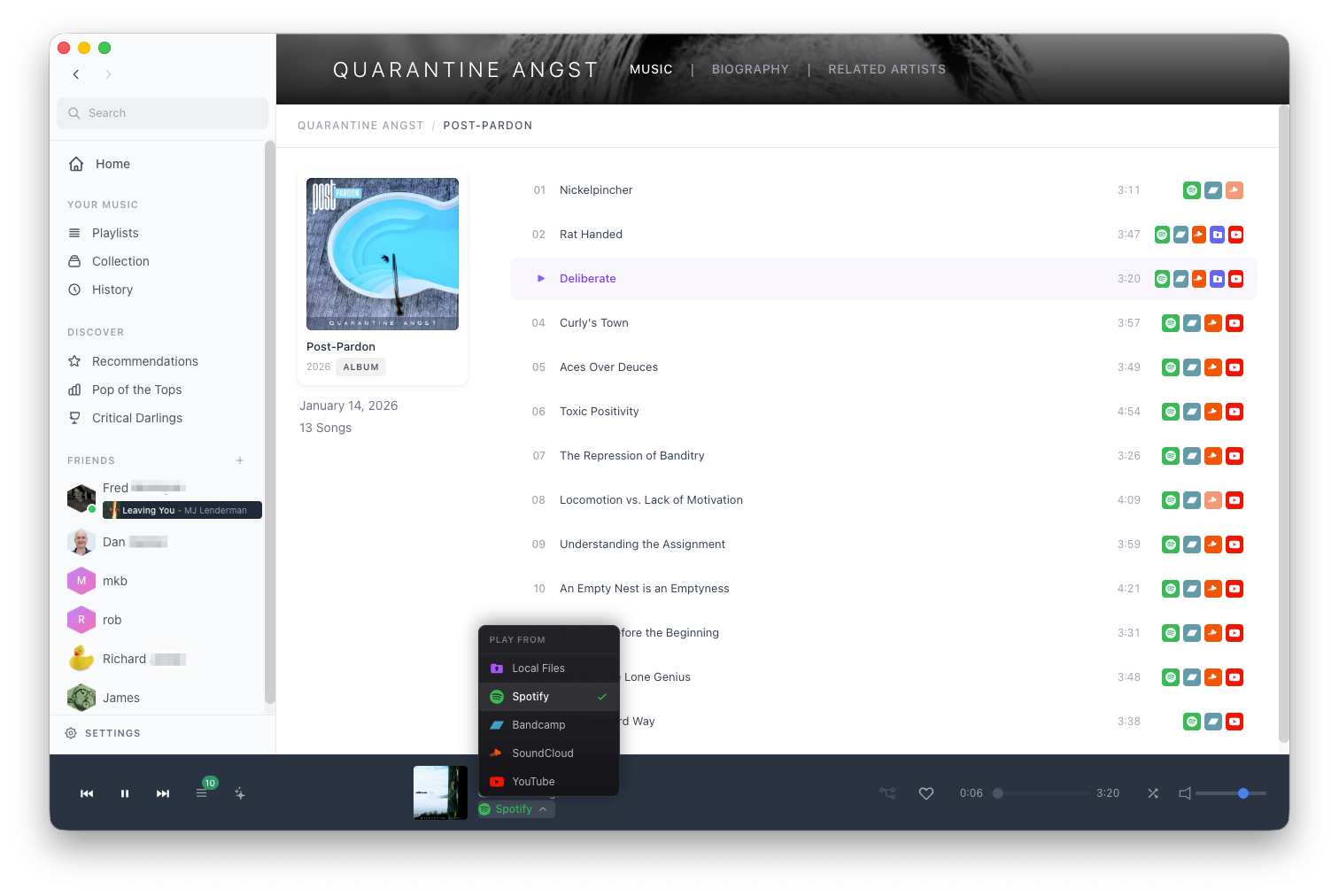Play Toxic Positivity on SoundCloud
Screen dimensions: 1339x896
click(x=1212, y=411)
